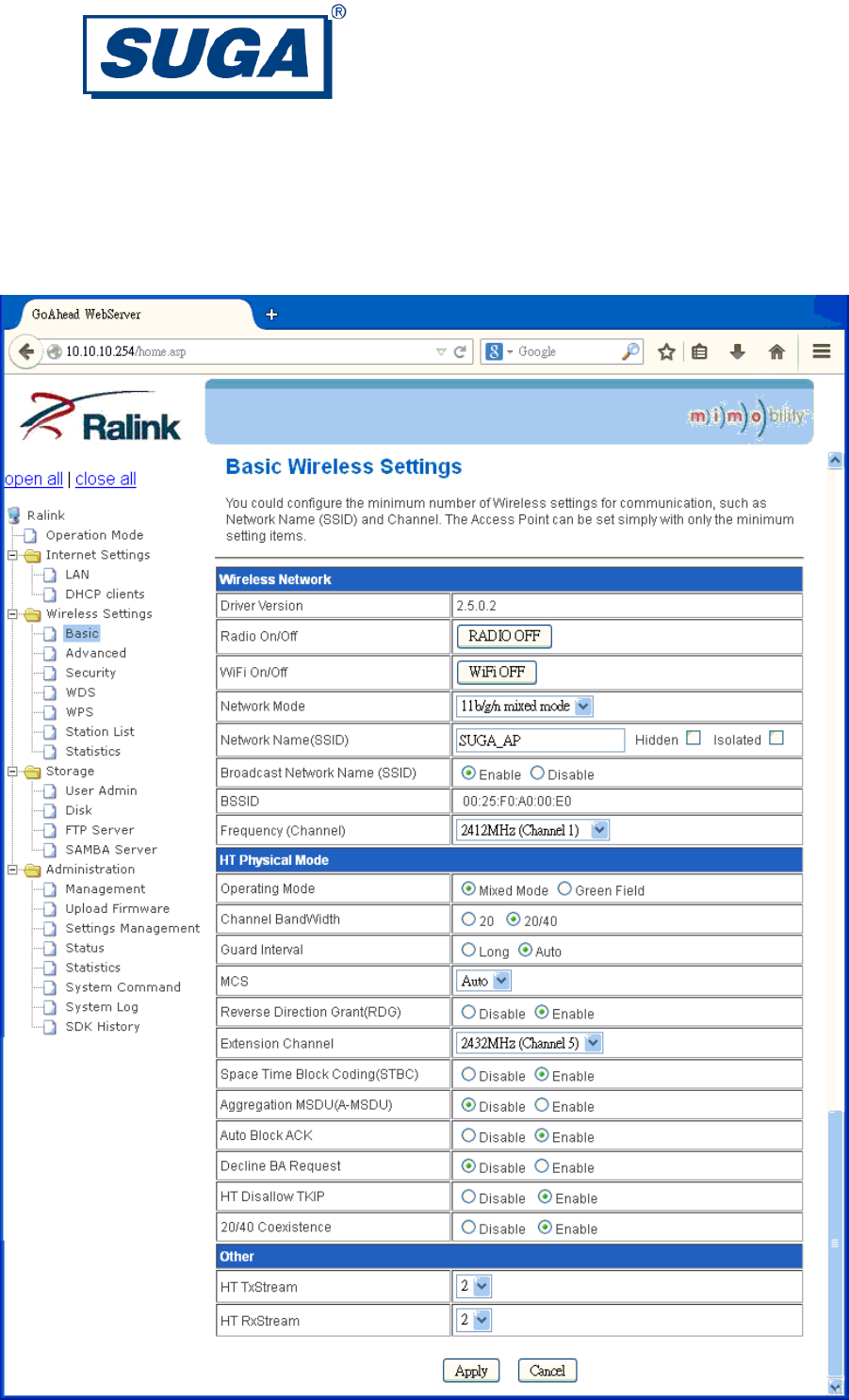Bookmark this page with the star icon

coord(666,351)
